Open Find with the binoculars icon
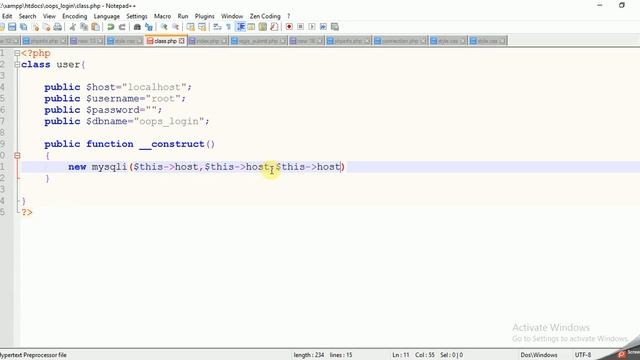 click(x=137, y=27)
